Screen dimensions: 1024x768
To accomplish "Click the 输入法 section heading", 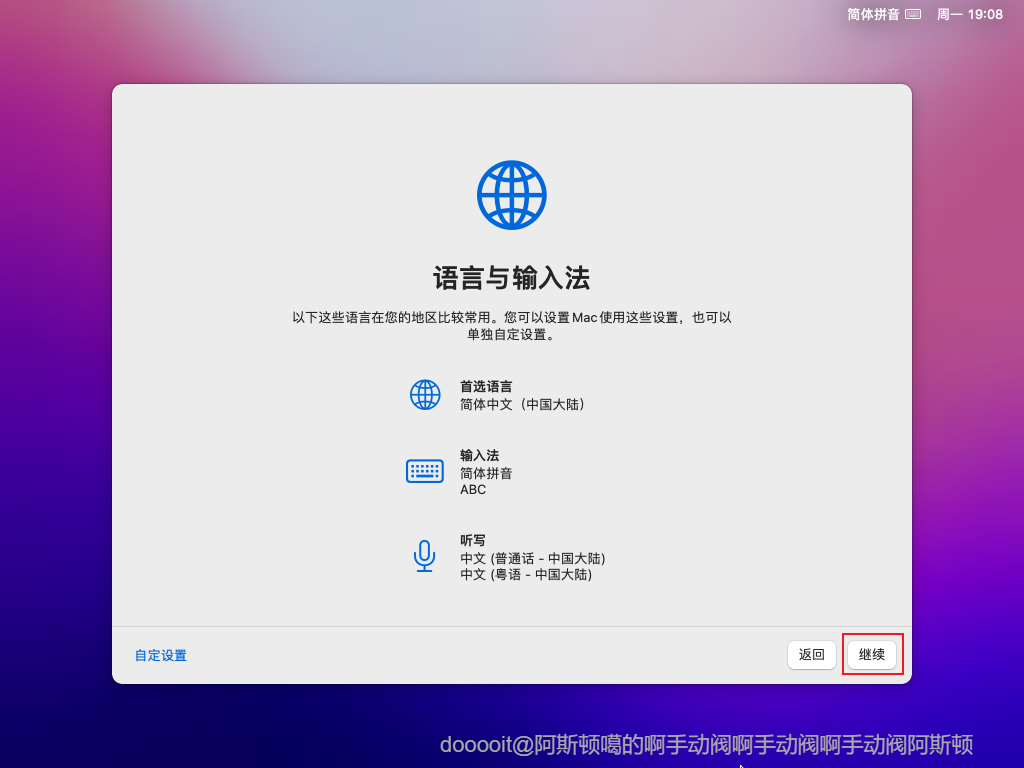I will point(480,455).
